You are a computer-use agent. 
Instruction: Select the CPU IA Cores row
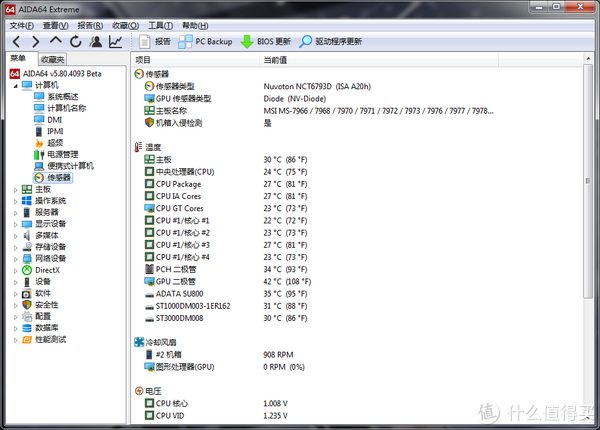357,196
